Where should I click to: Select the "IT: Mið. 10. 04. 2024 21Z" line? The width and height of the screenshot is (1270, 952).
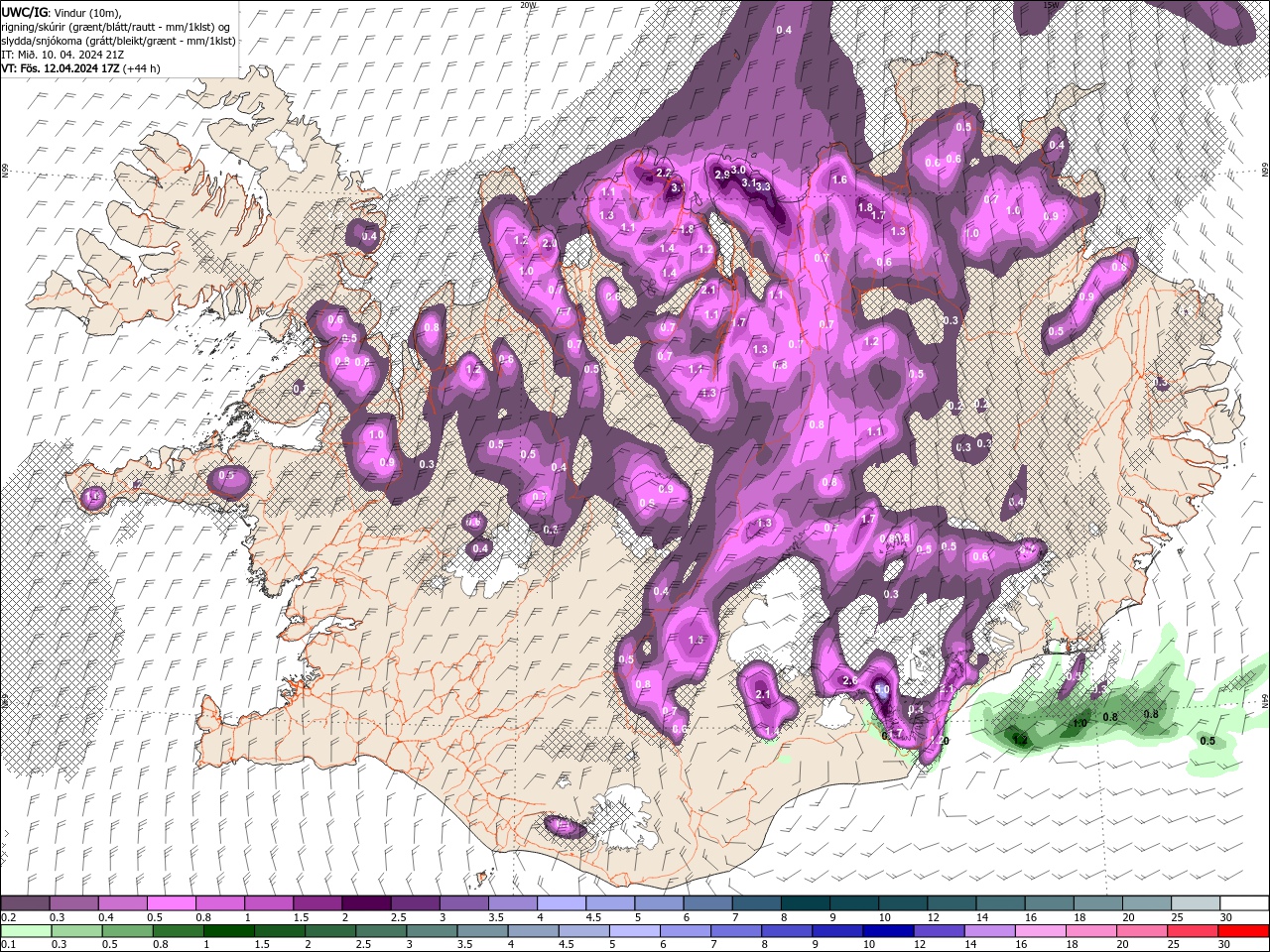[62, 55]
